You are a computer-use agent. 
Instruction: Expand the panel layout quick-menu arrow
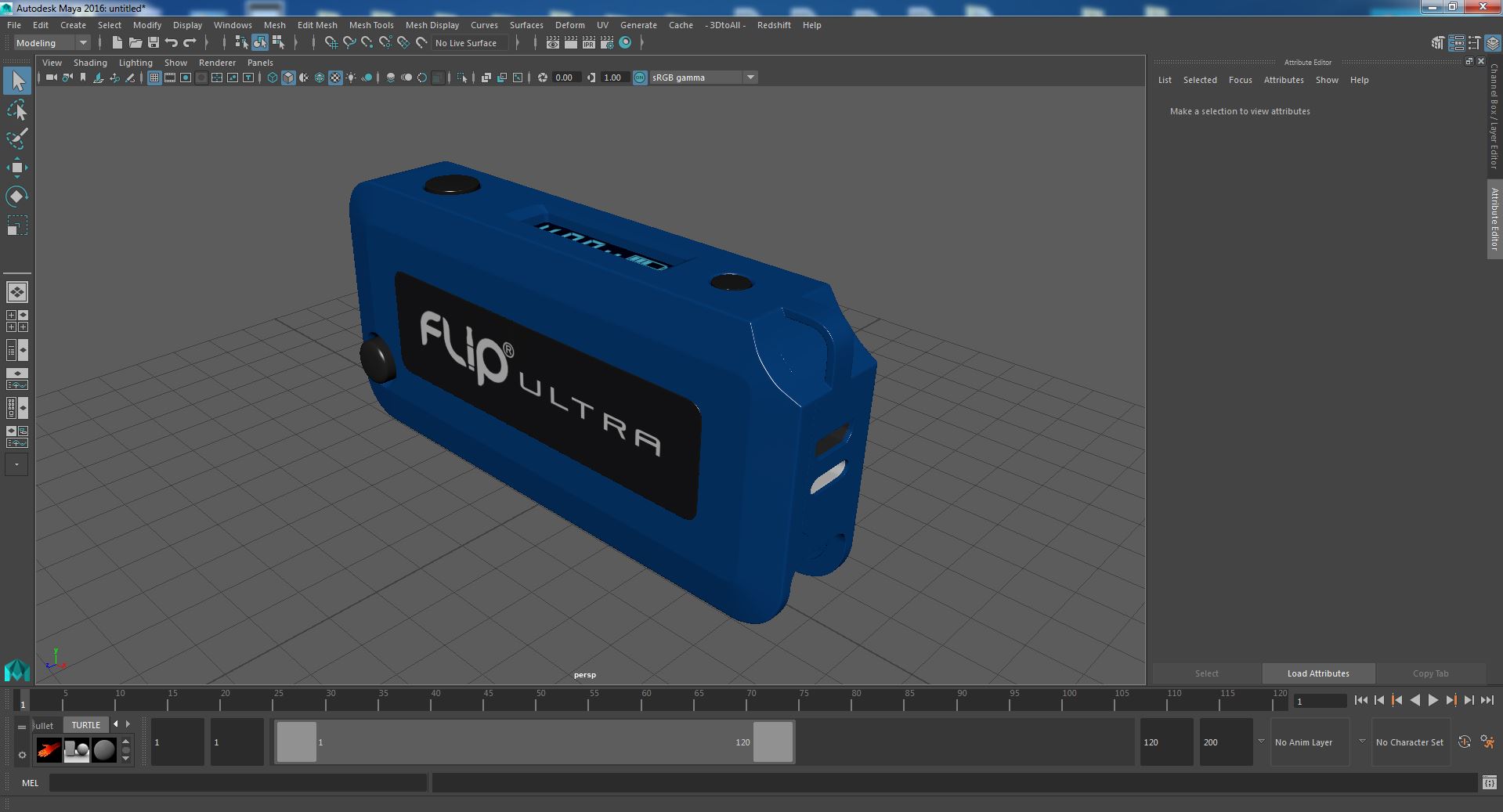(x=17, y=464)
